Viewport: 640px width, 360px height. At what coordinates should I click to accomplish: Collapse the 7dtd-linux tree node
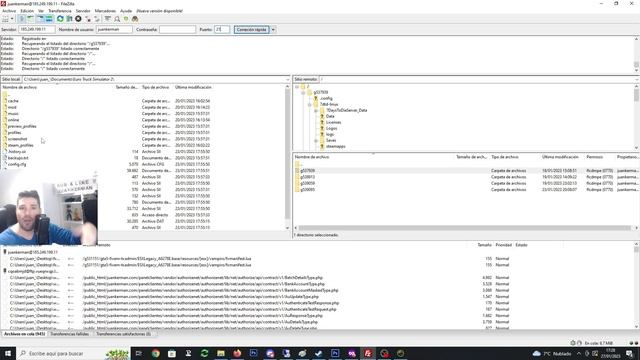click(310, 104)
